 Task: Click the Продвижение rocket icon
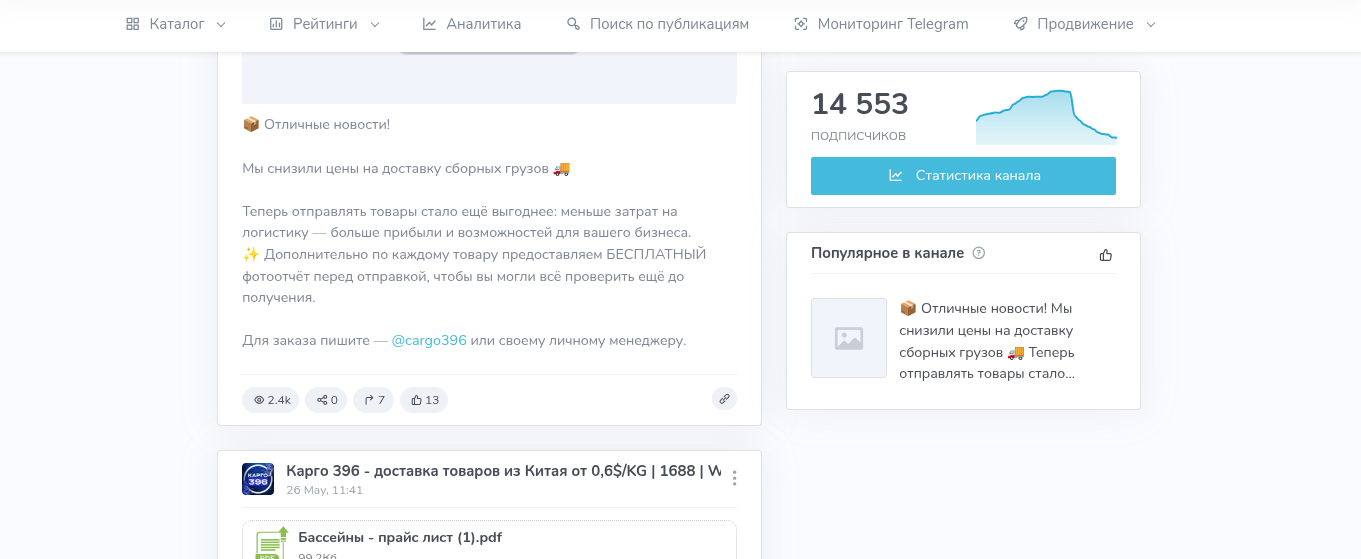click(1020, 24)
